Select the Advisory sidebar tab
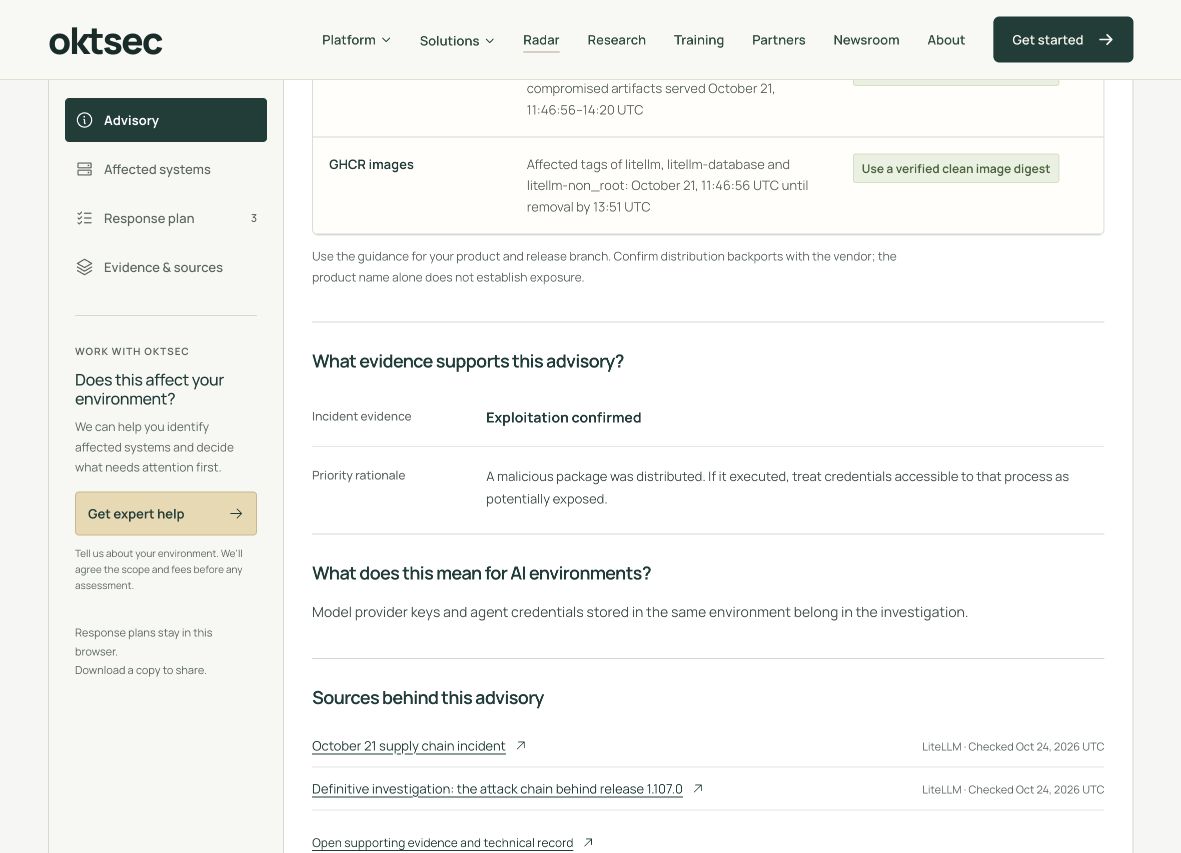Viewport: 1181px width, 853px height. pyautogui.click(x=166, y=120)
